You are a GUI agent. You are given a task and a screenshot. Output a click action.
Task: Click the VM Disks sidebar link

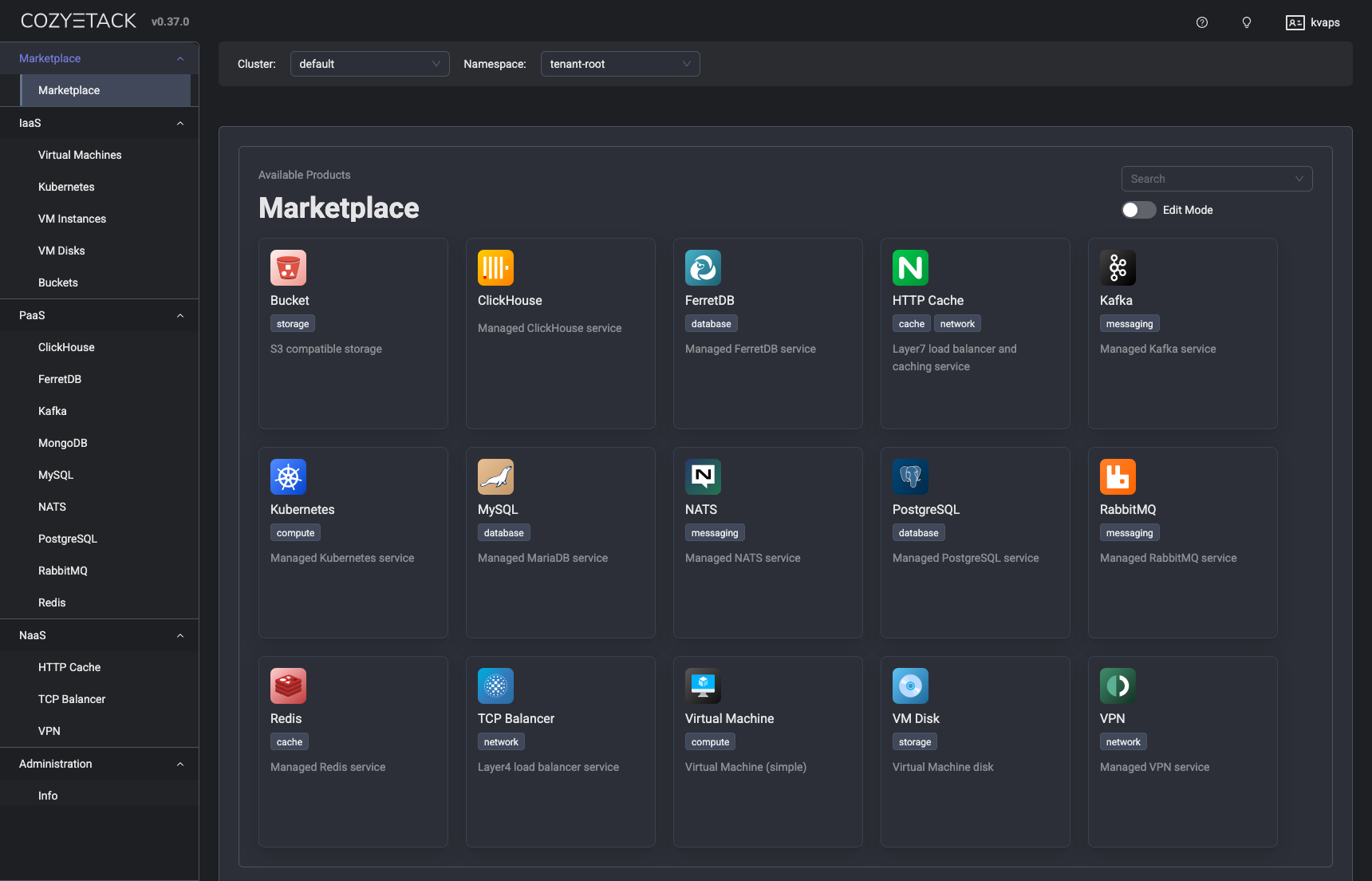[x=61, y=250]
